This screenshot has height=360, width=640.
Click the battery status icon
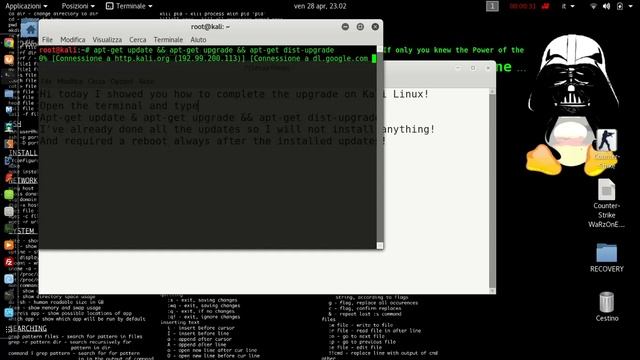(620, 6)
